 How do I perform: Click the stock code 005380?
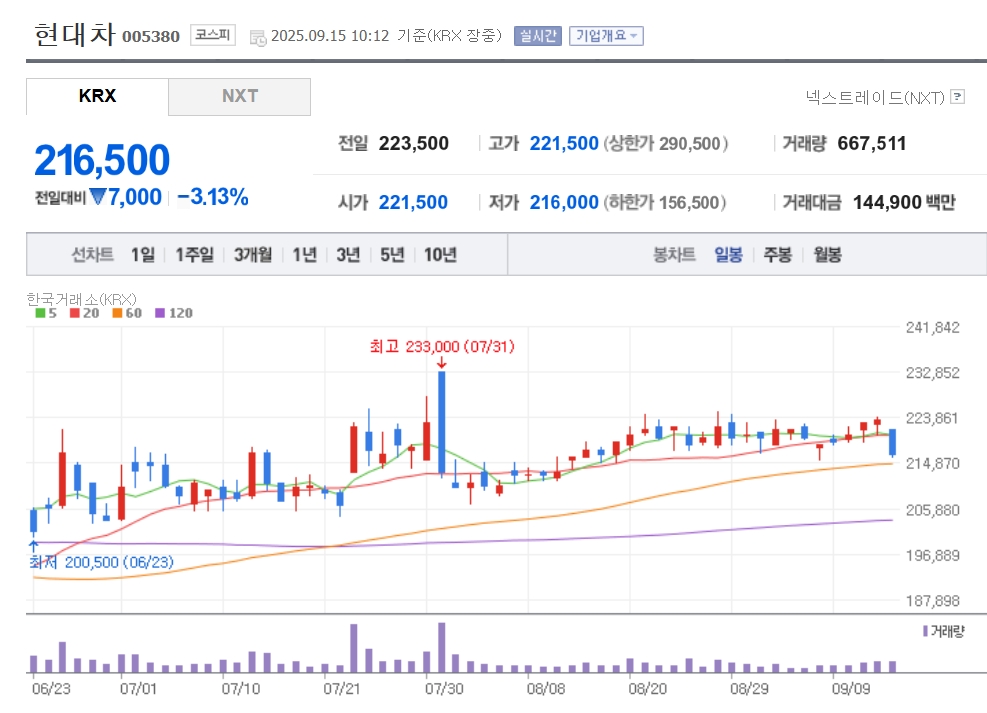tap(151, 36)
